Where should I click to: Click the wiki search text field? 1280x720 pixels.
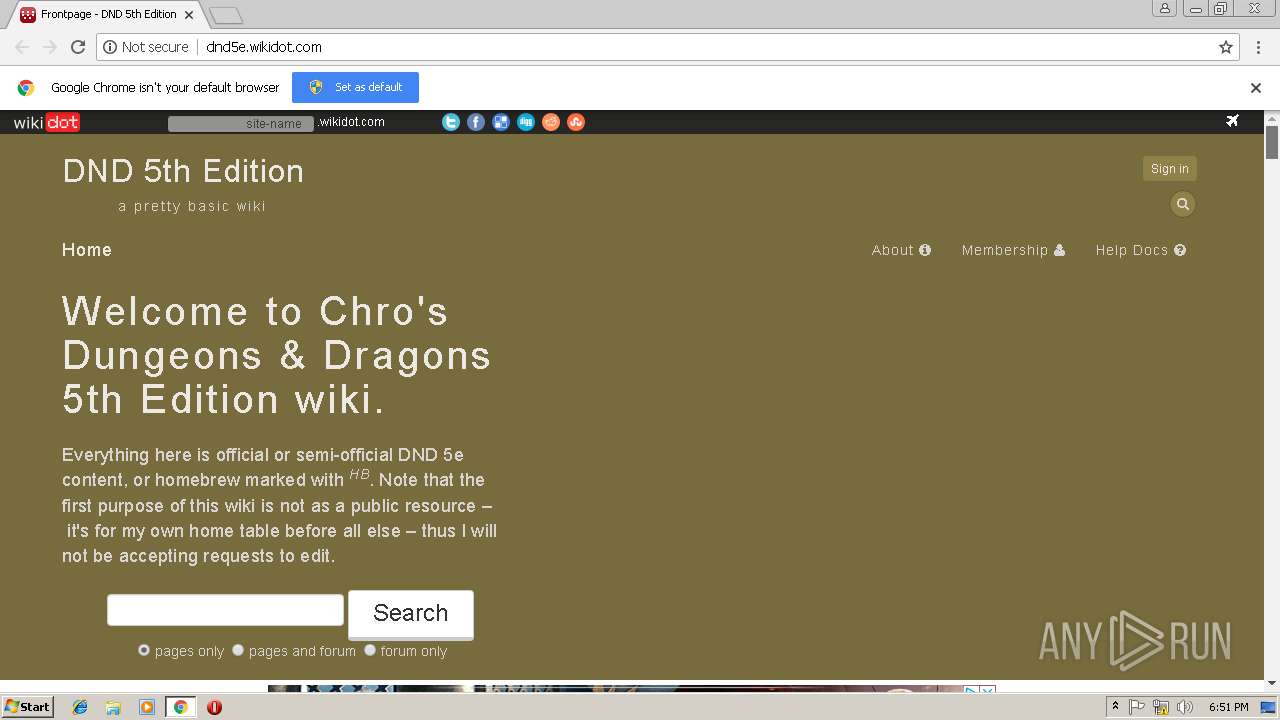225,610
